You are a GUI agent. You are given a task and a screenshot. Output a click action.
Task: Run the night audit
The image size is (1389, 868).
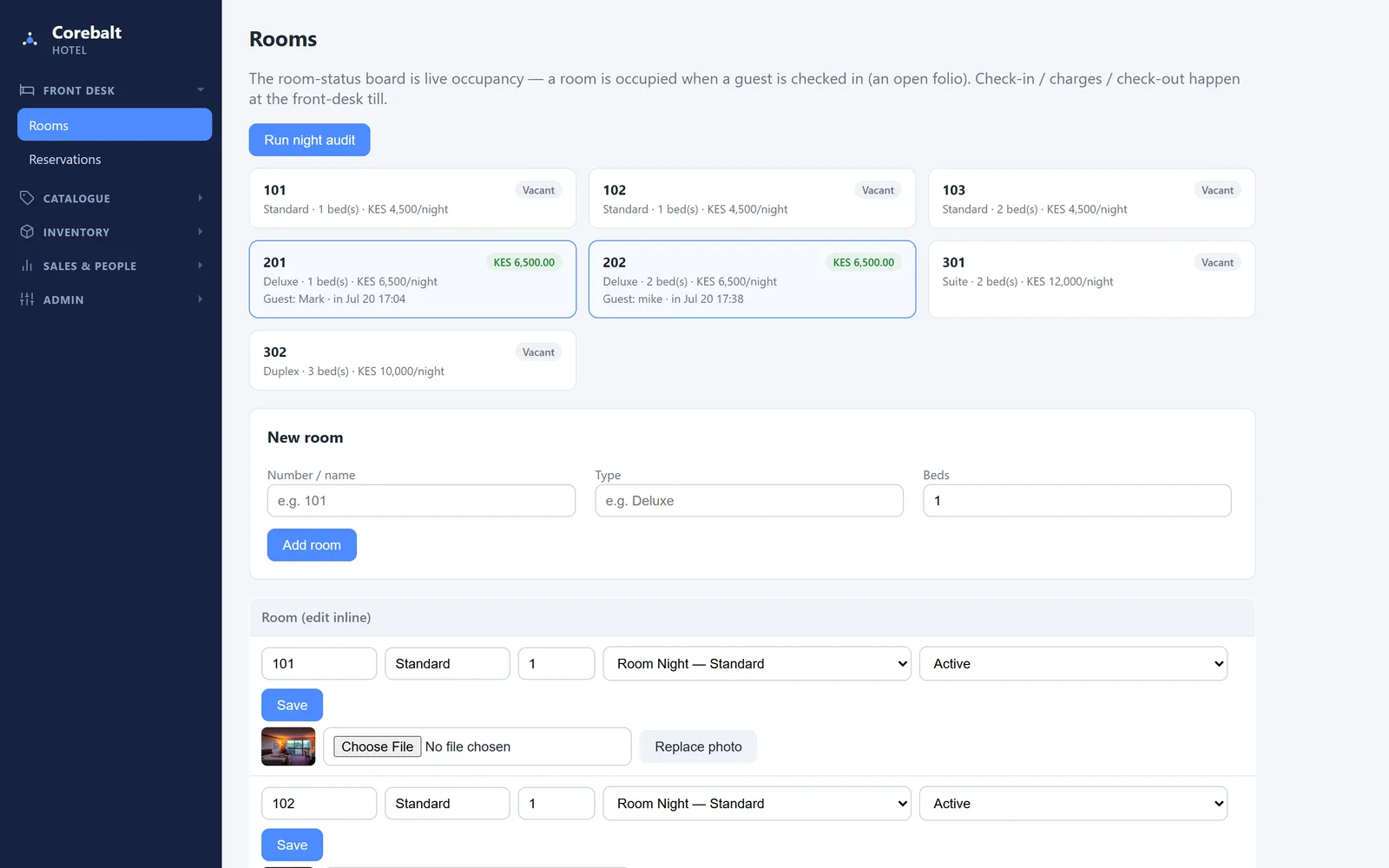point(310,140)
